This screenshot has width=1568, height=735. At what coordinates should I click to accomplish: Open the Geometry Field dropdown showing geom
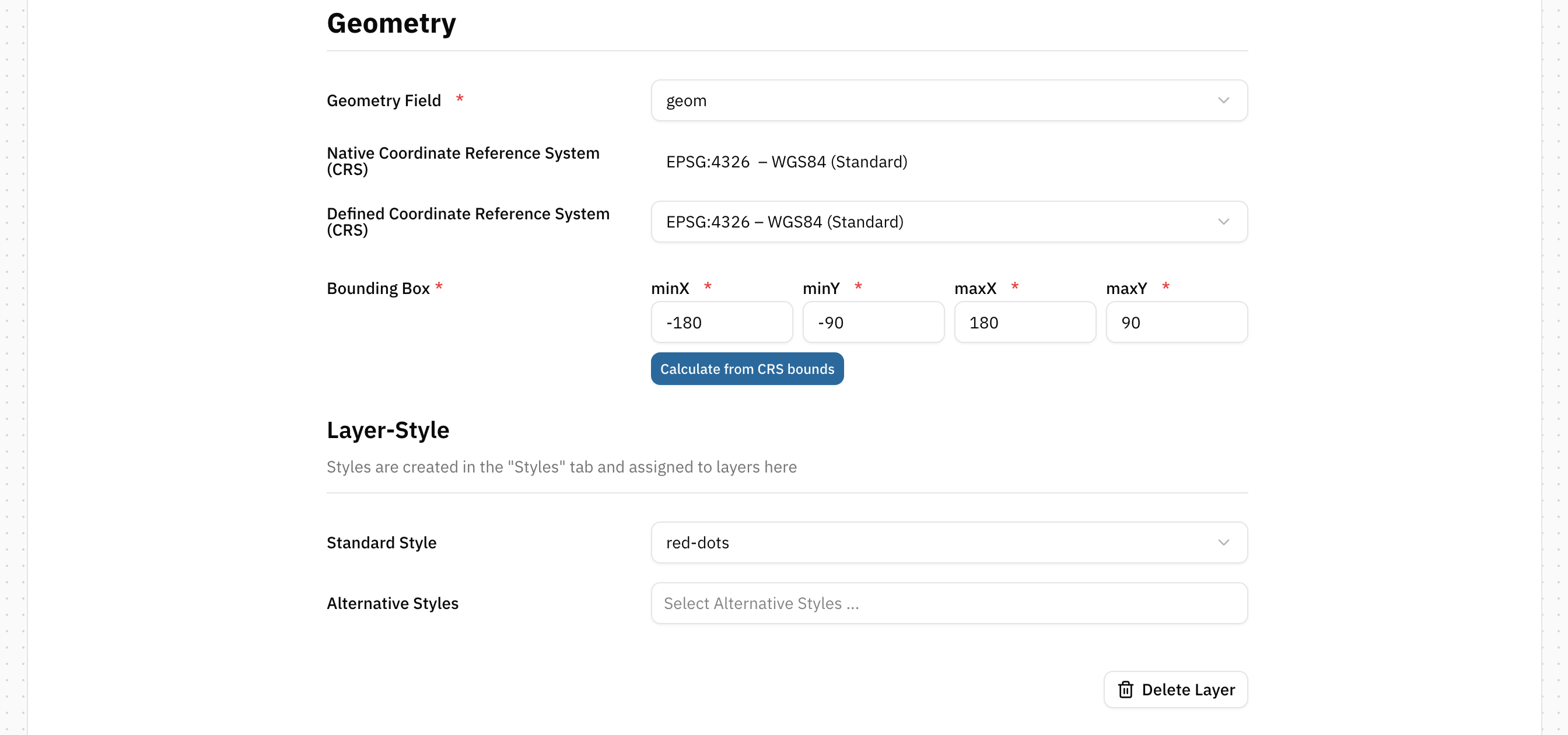click(x=949, y=100)
